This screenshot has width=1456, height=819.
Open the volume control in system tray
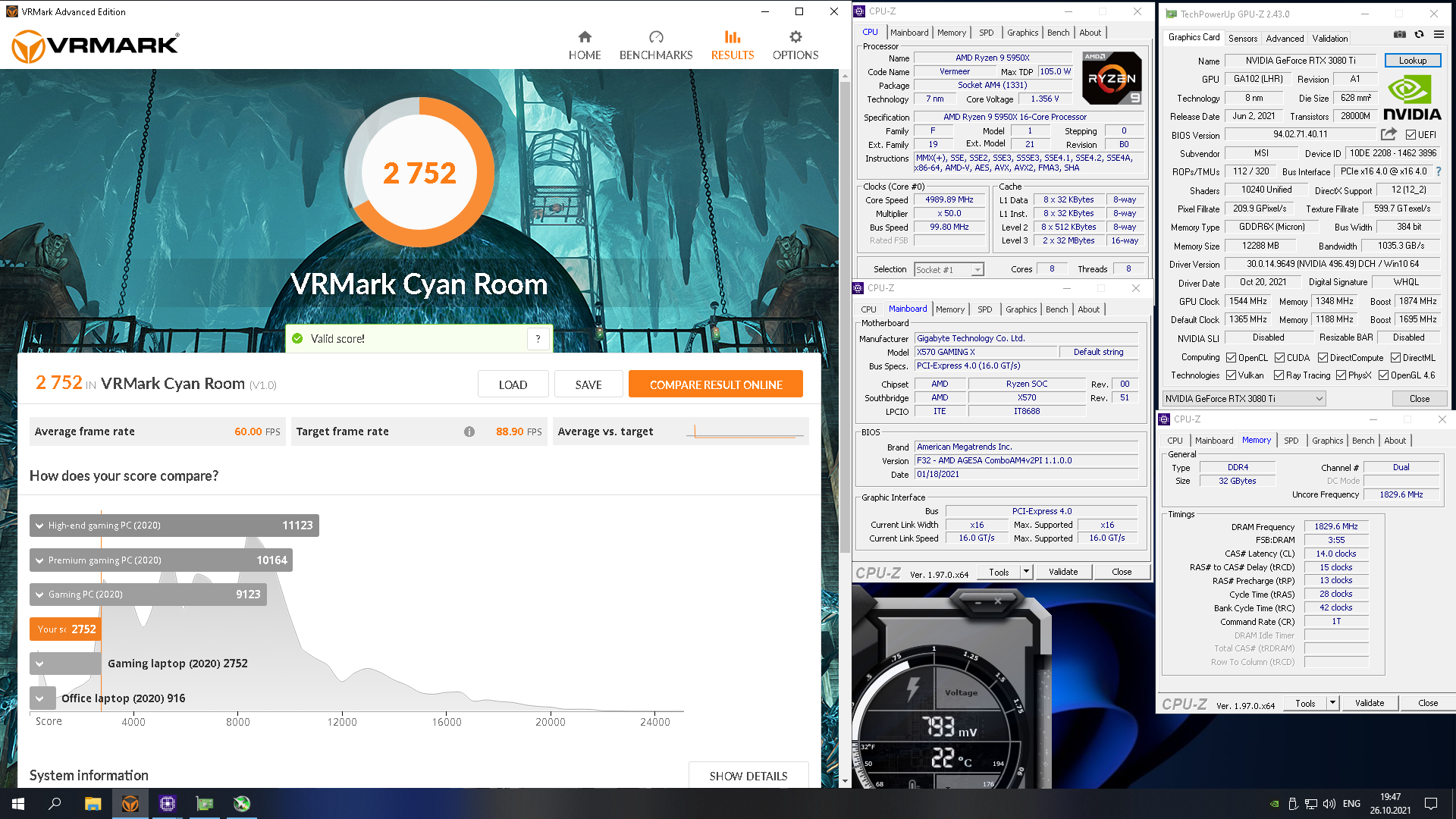pos(1329,804)
